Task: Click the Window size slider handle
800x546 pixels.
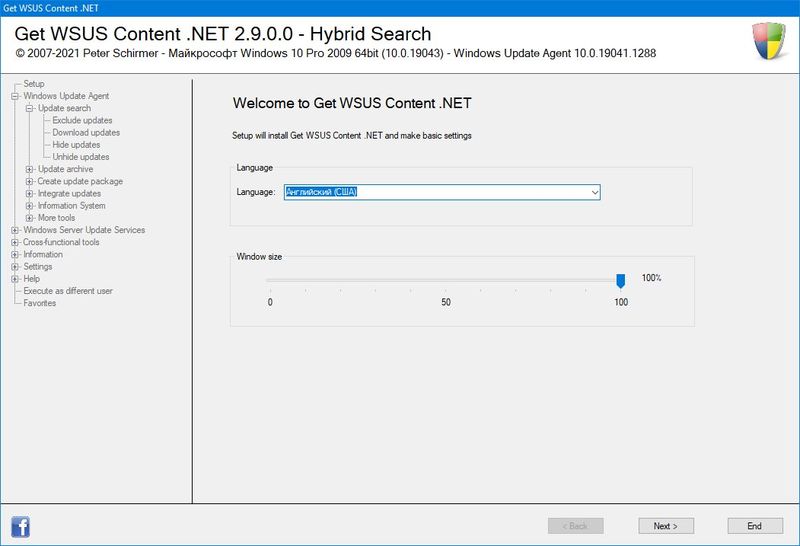Action: [621, 280]
